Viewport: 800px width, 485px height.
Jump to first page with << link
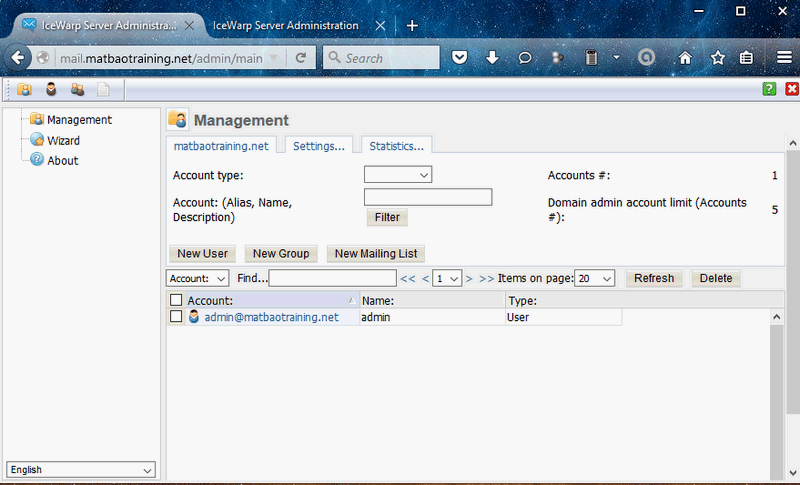tap(408, 278)
